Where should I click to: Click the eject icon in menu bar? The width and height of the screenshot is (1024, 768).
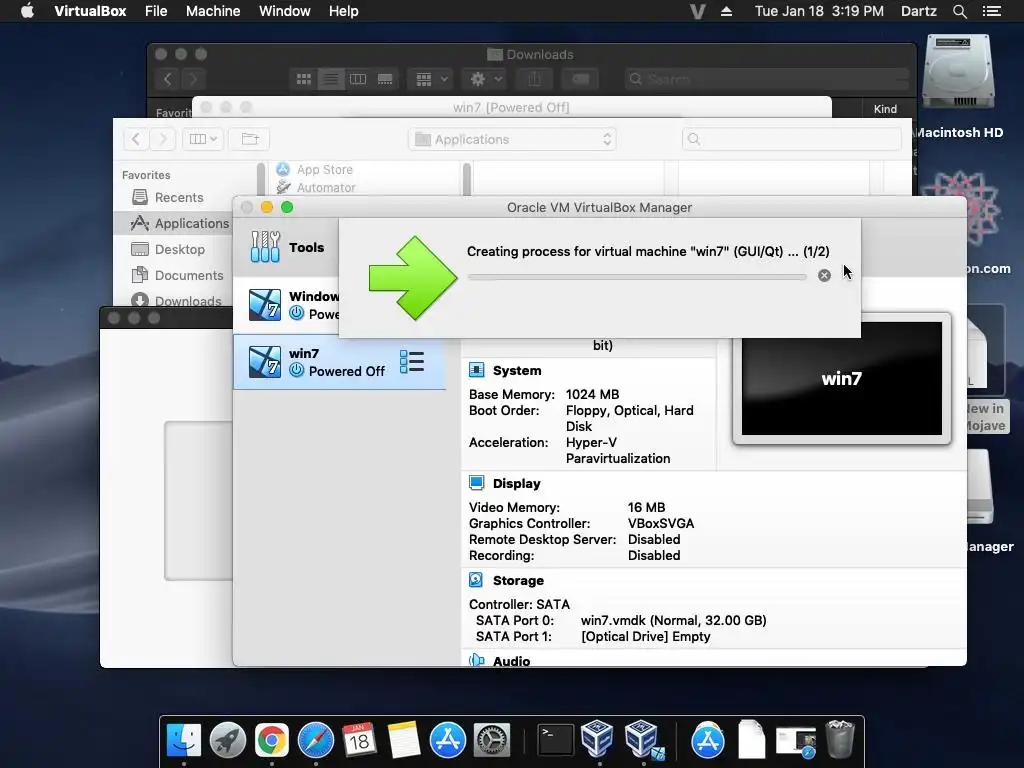pyautogui.click(x=726, y=11)
